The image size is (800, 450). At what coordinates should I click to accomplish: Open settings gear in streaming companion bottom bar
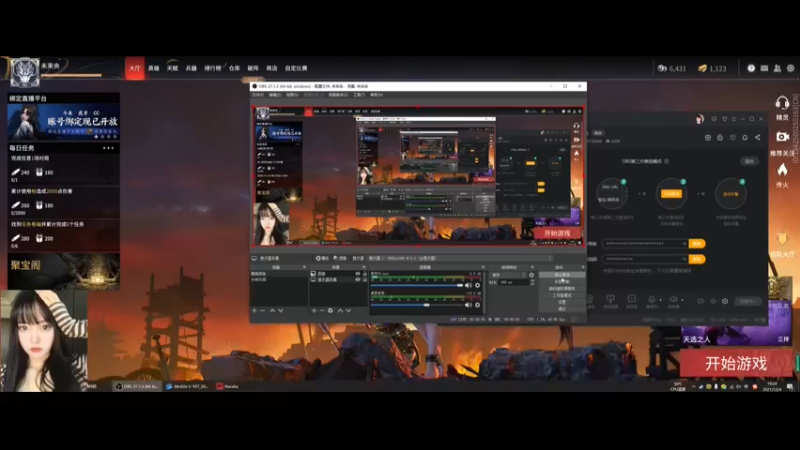point(725,301)
